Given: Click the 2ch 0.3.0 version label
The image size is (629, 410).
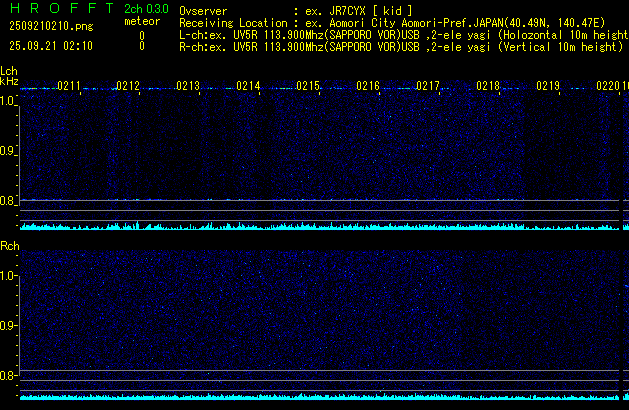Looking at the screenshot, I should (146, 8).
